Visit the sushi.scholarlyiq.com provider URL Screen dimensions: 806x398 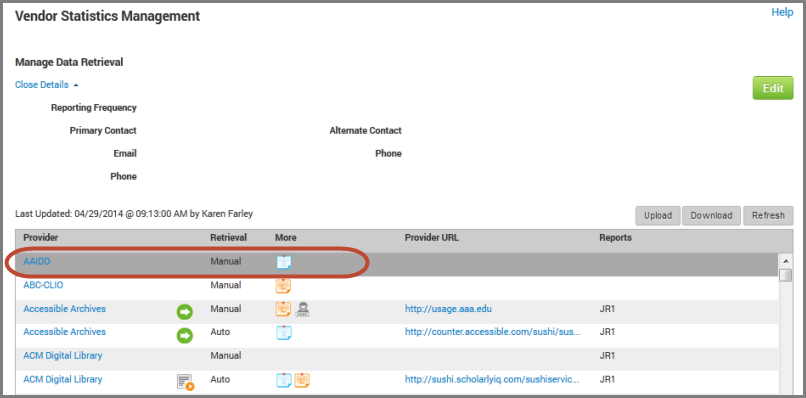tap(492, 379)
